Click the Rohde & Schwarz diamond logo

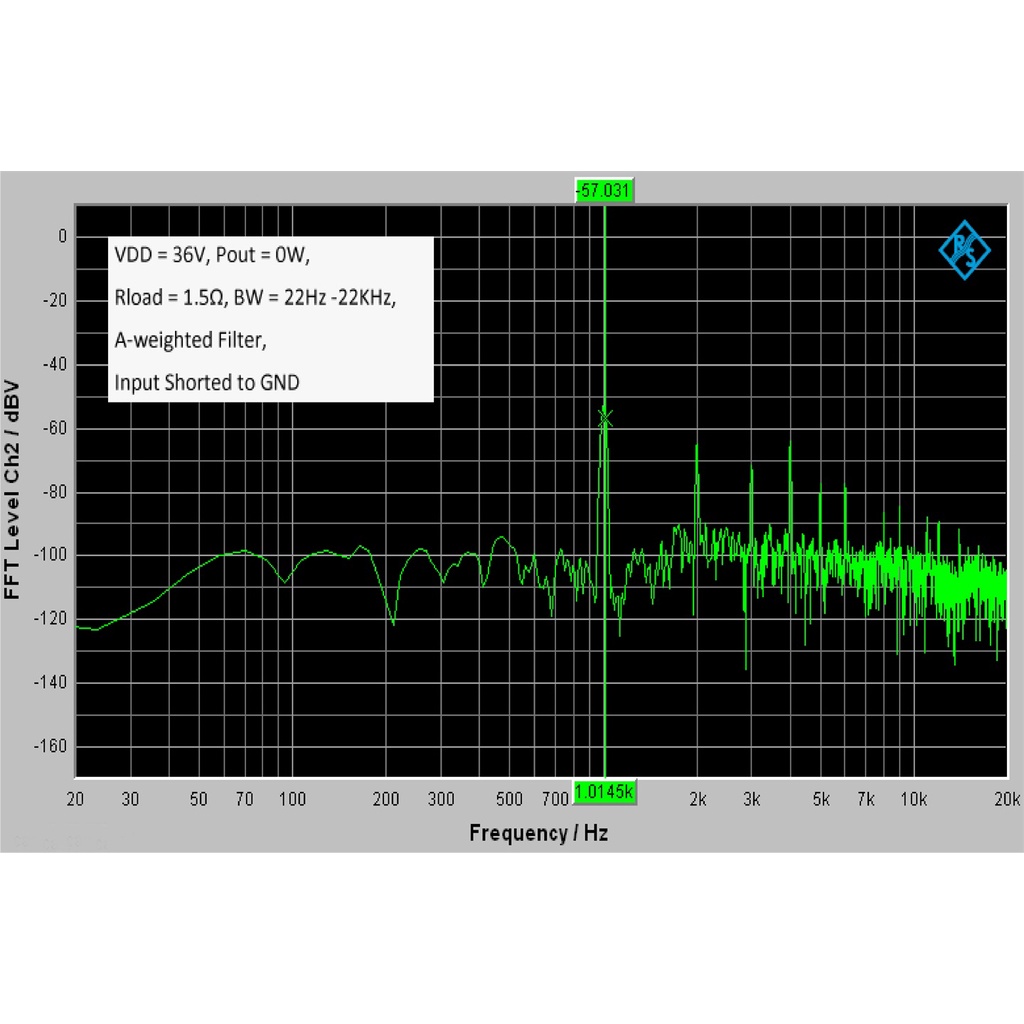(x=965, y=250)
